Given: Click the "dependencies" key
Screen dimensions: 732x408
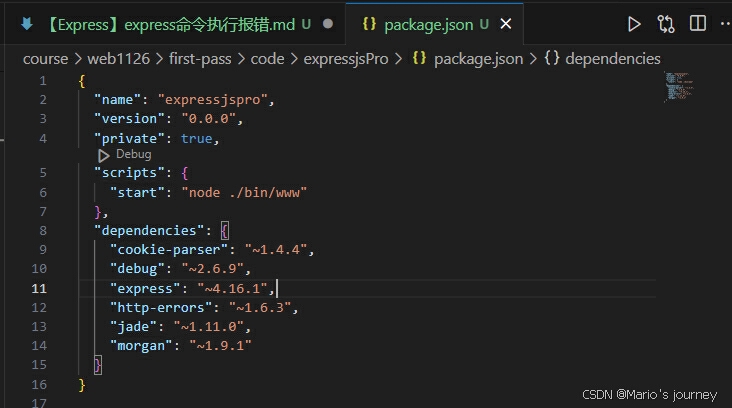Looking at the screenshot, I should pos(149,231).
